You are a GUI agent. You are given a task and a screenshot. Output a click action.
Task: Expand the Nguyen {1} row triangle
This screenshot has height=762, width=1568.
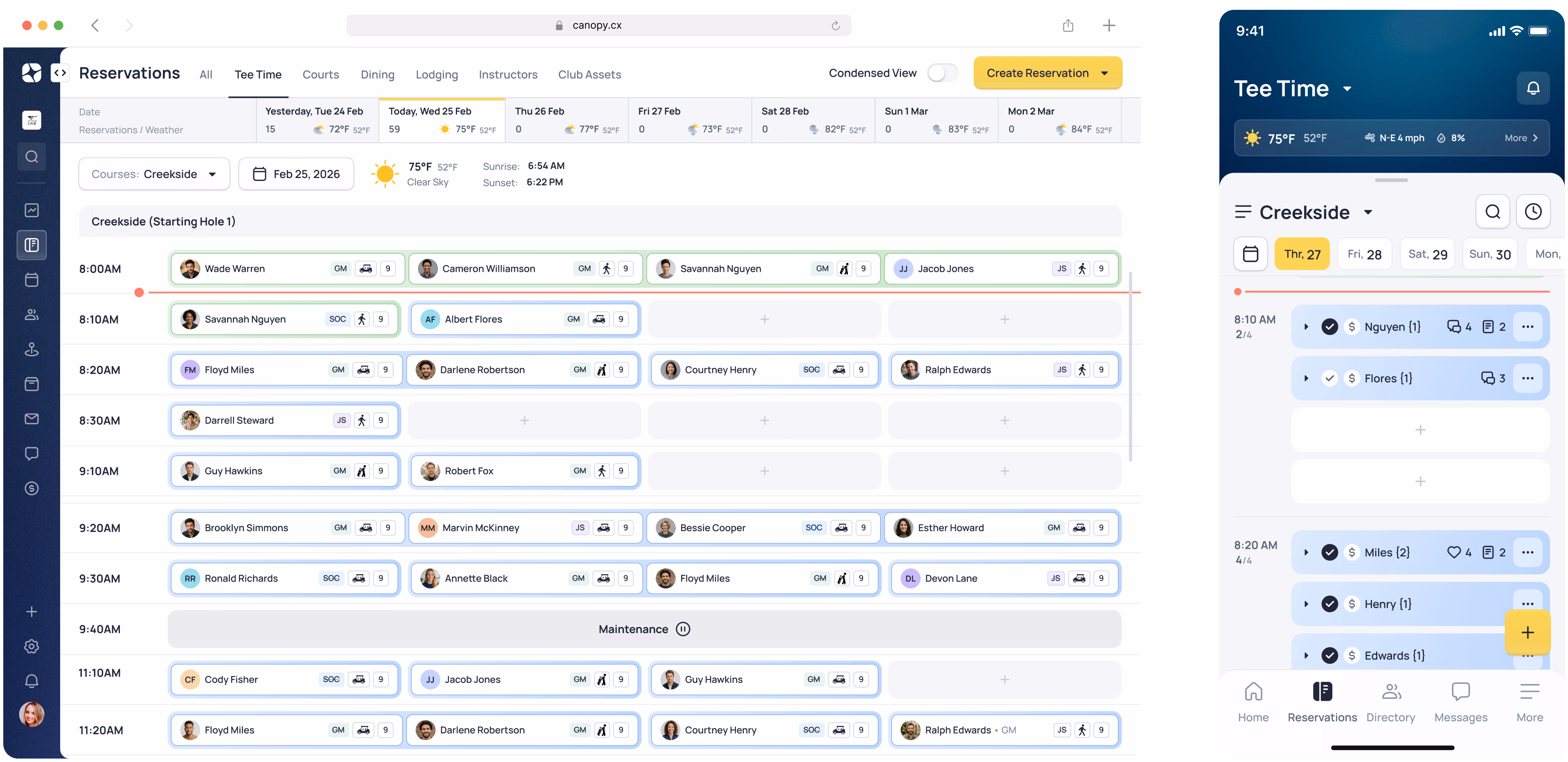pos(1306,327)
